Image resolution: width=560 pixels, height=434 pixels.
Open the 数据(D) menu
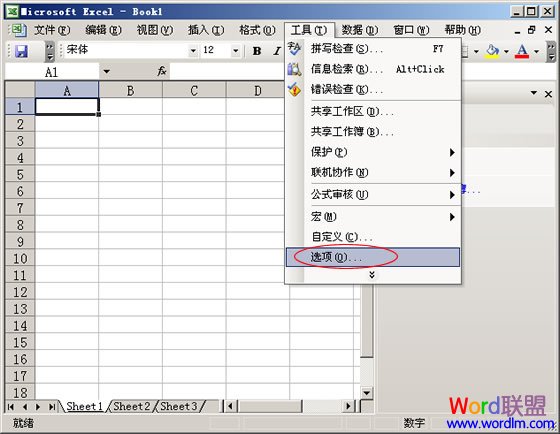(x=359, y=30)
